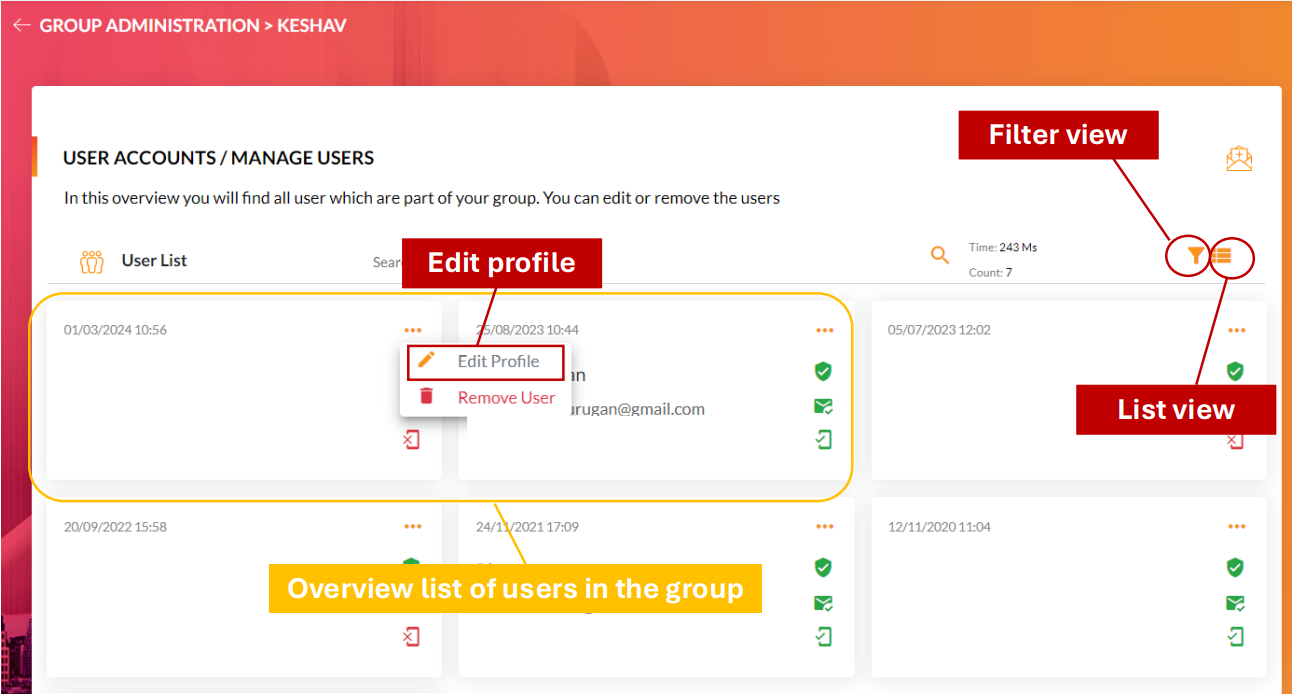Open three-dot menu on the 12/11/2020 card

(x=1236, y=526)
